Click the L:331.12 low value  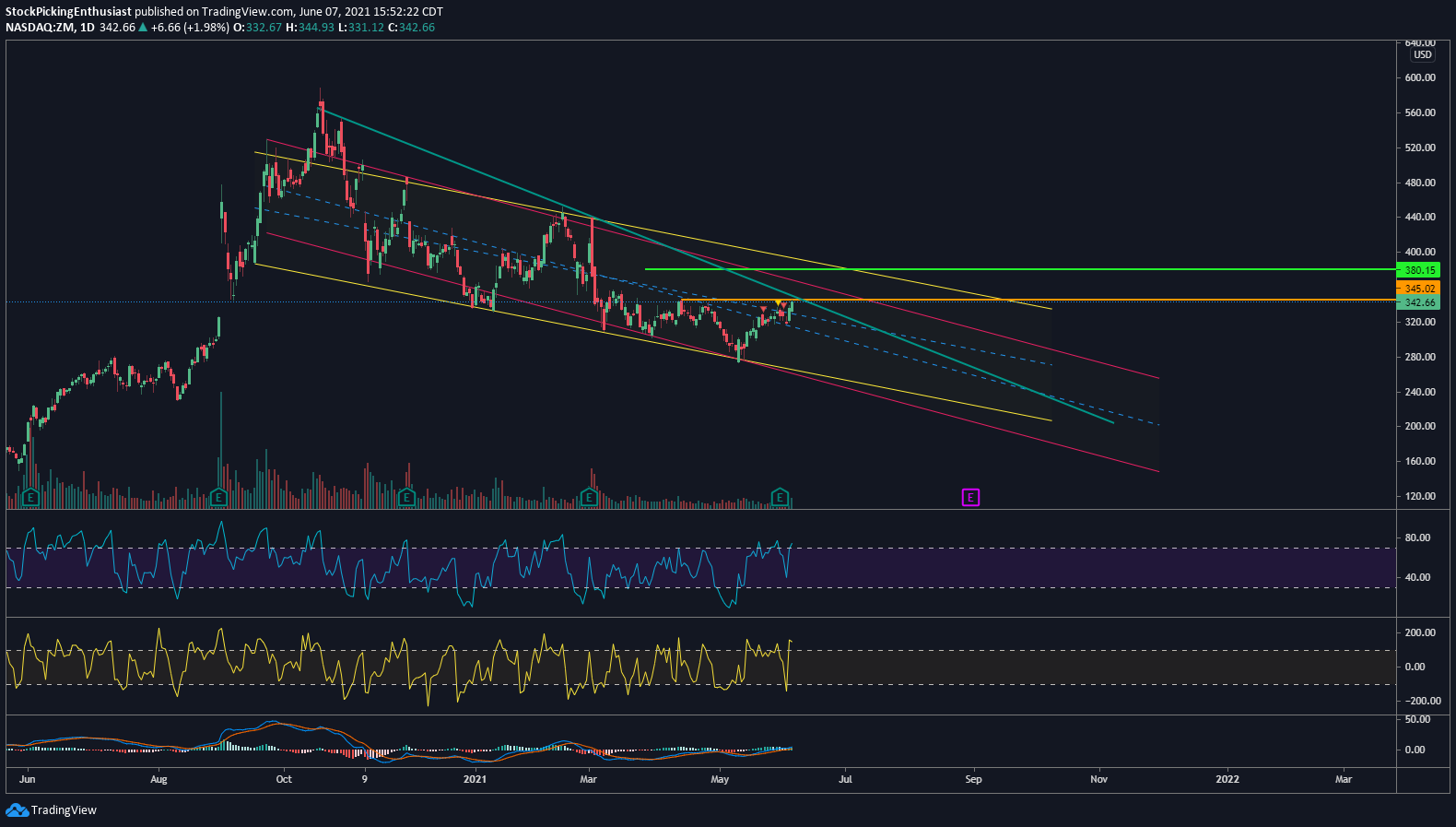pos(360,28)
